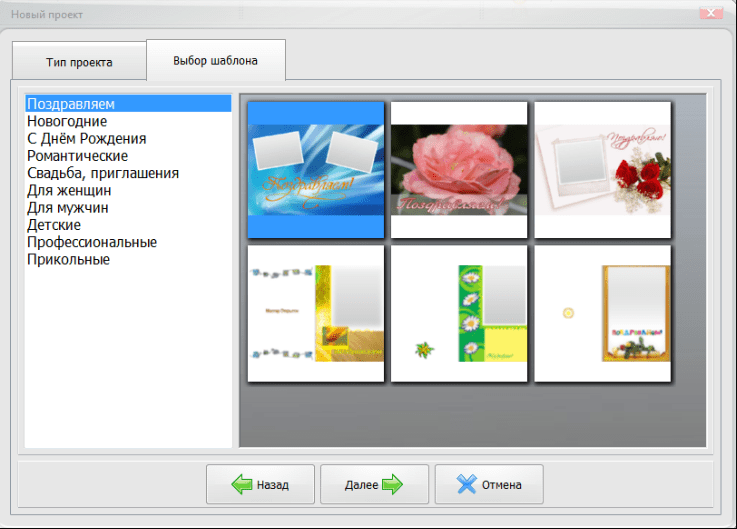The height and width of the screenshot is (529, 737).
Task: Click the green forward arrow icon
Action: (x=392, y=485)
